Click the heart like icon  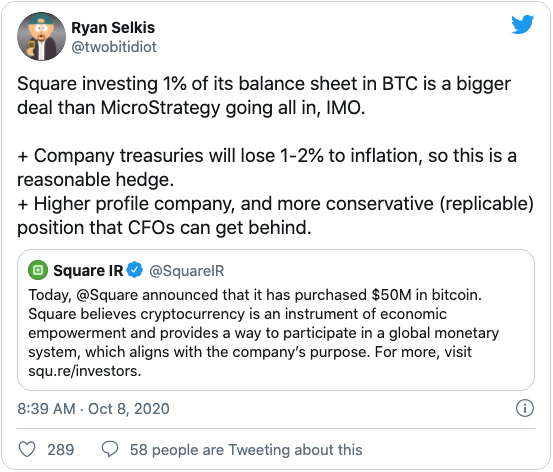pos(27,449)
